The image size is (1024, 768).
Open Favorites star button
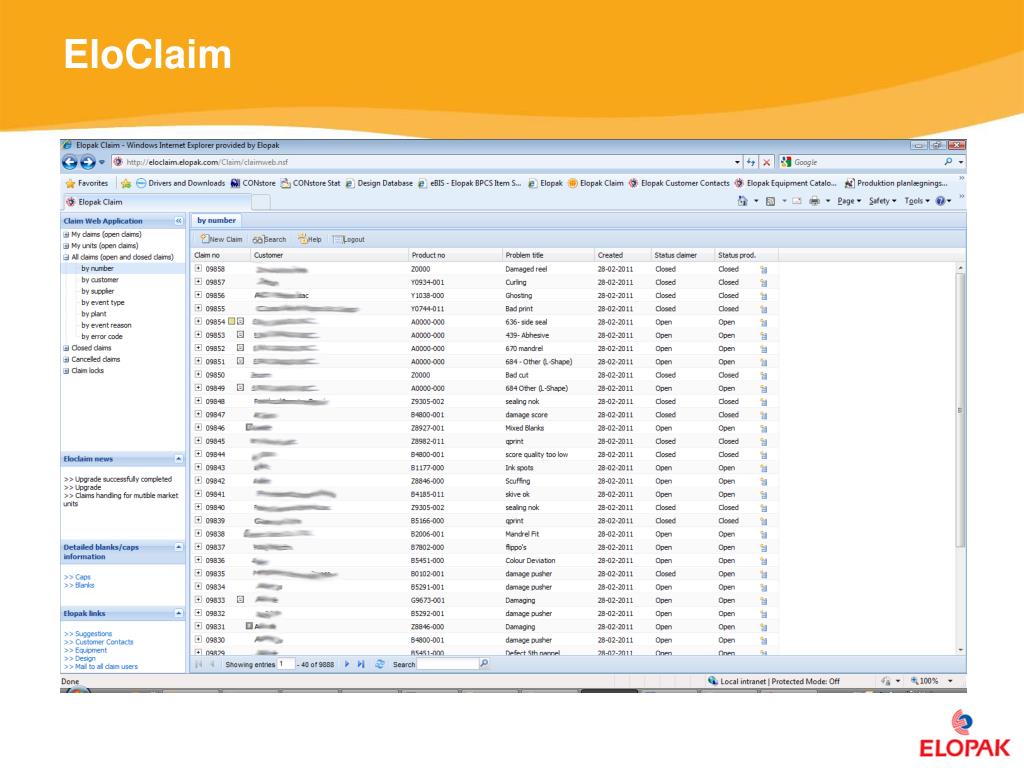pyautogui.click(x=88, y=184)
